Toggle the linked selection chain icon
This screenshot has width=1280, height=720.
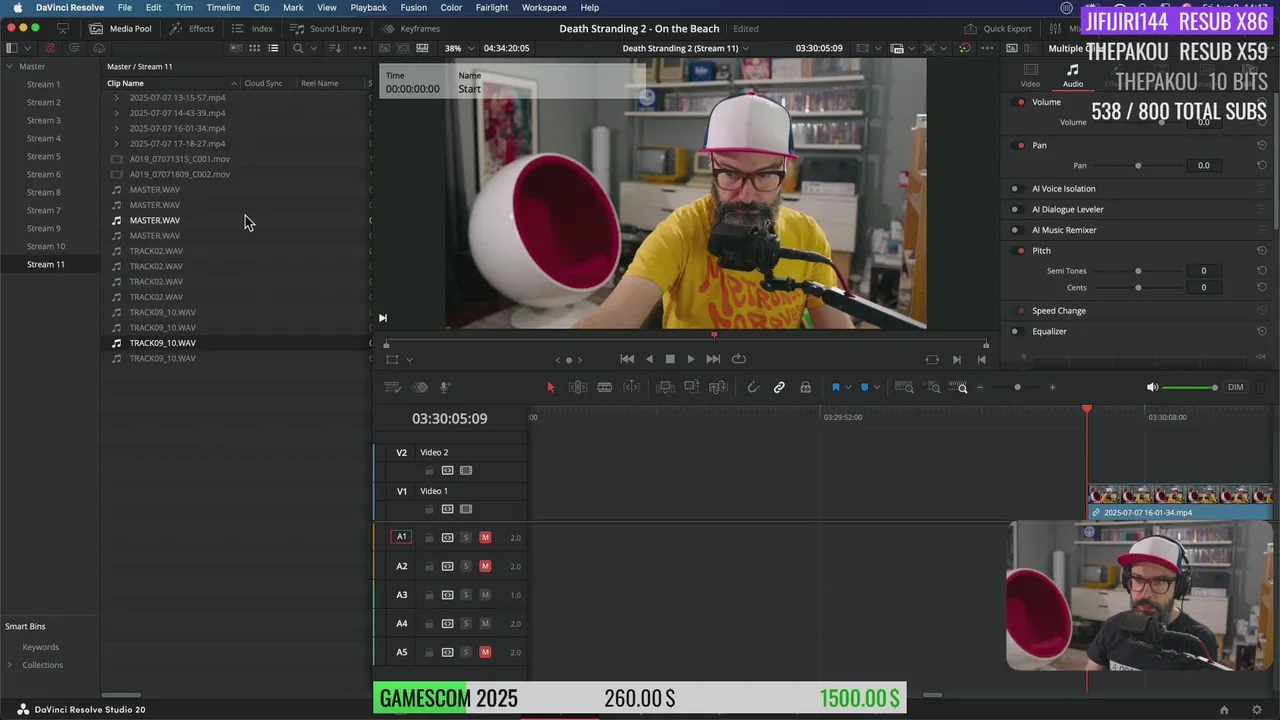coord(779,387)
